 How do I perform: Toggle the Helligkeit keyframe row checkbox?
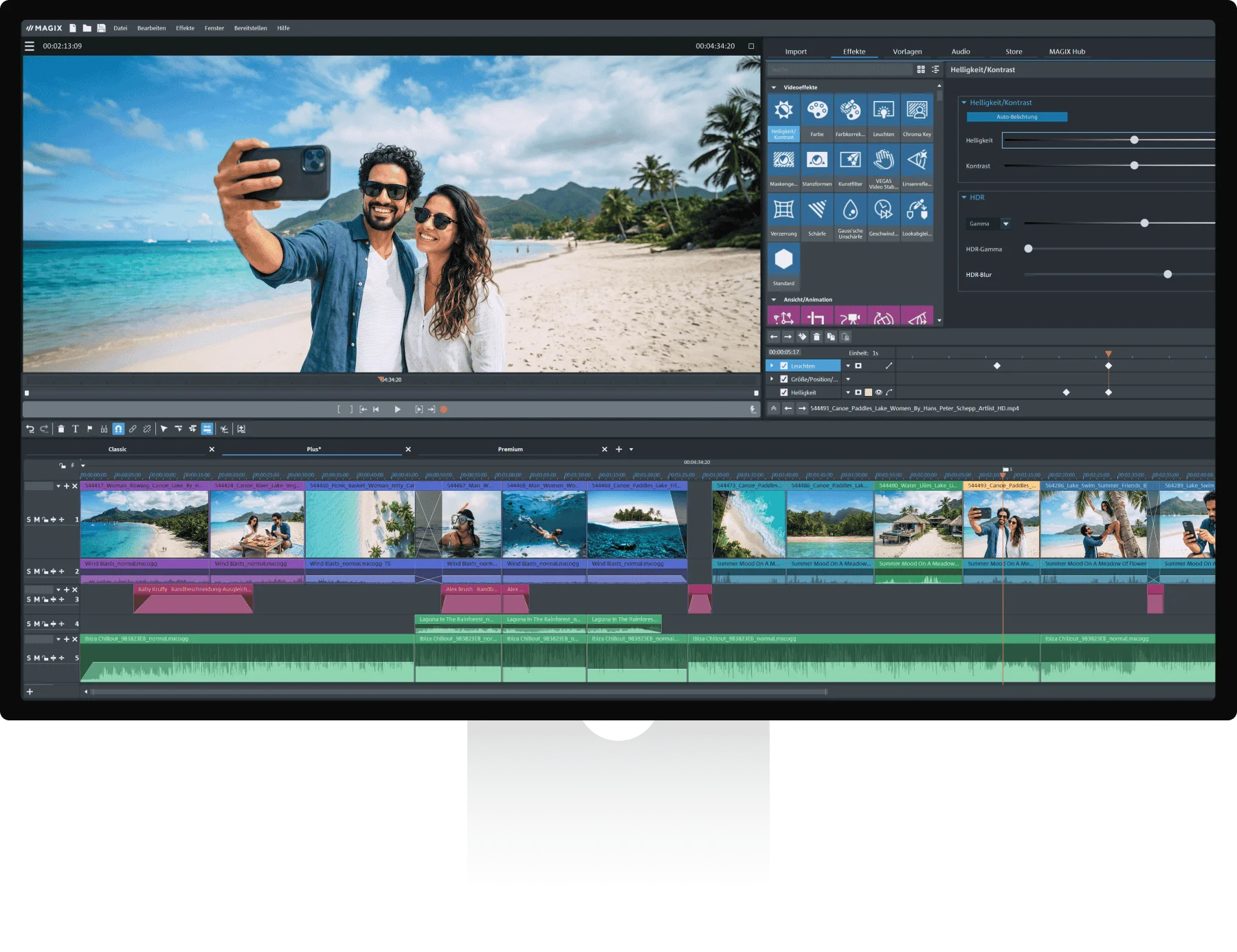point(784,392)
